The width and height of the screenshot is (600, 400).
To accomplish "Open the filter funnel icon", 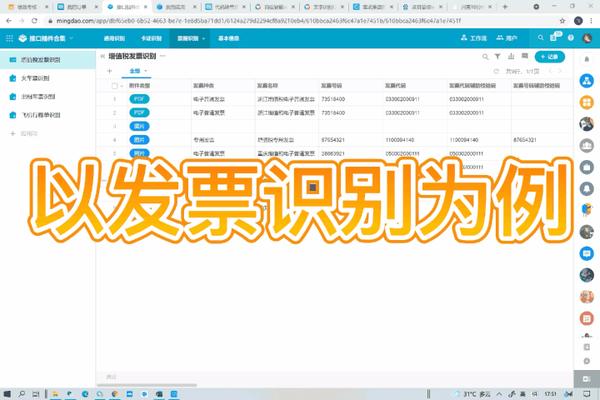I will pos(497,57).
